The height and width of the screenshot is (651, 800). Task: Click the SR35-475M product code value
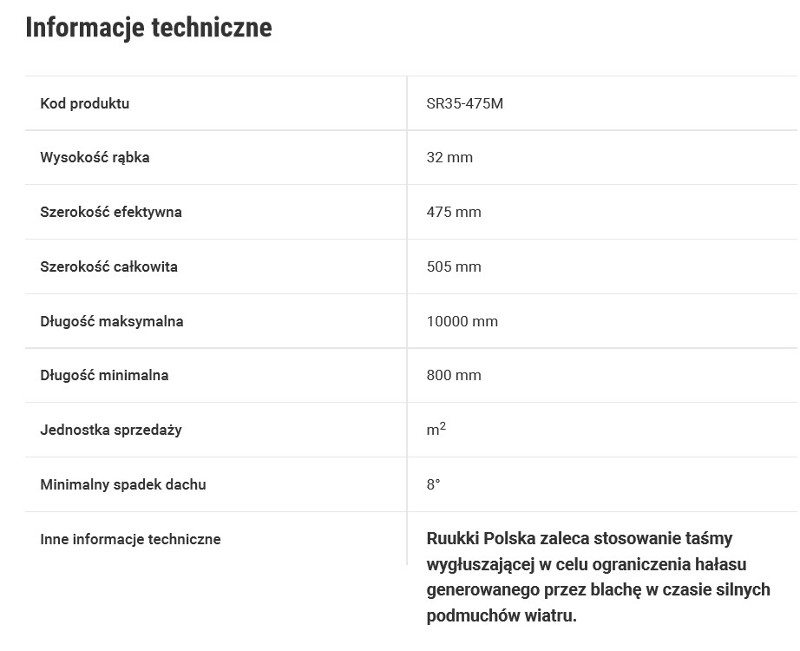click(x=465, y=104)
